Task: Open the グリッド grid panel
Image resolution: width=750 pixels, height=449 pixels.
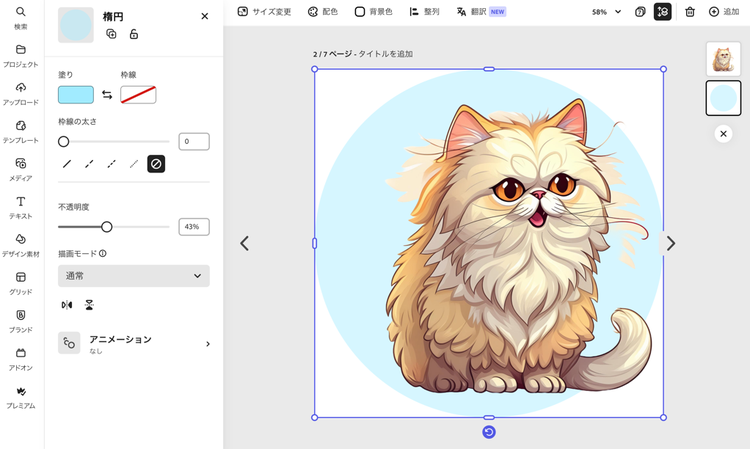Action: (21, 283)
